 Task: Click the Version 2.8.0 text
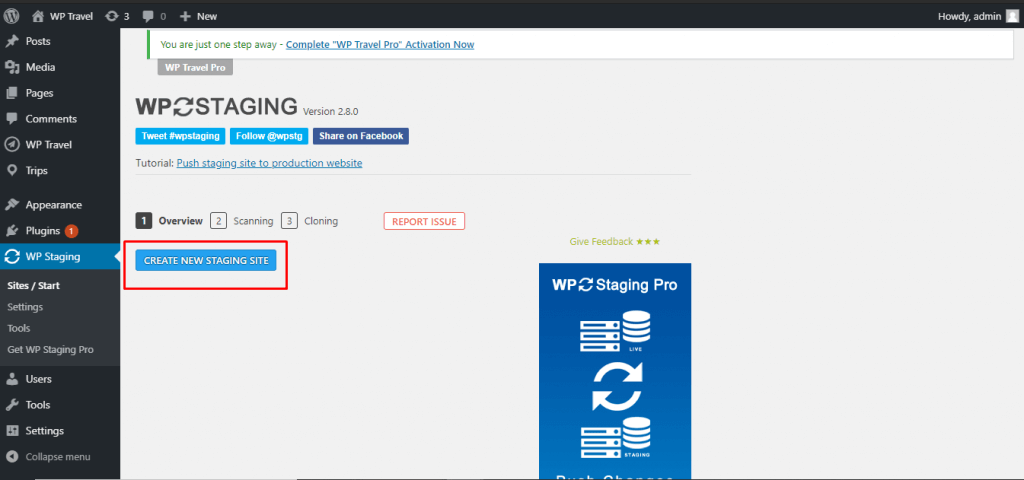click(331, 112)
